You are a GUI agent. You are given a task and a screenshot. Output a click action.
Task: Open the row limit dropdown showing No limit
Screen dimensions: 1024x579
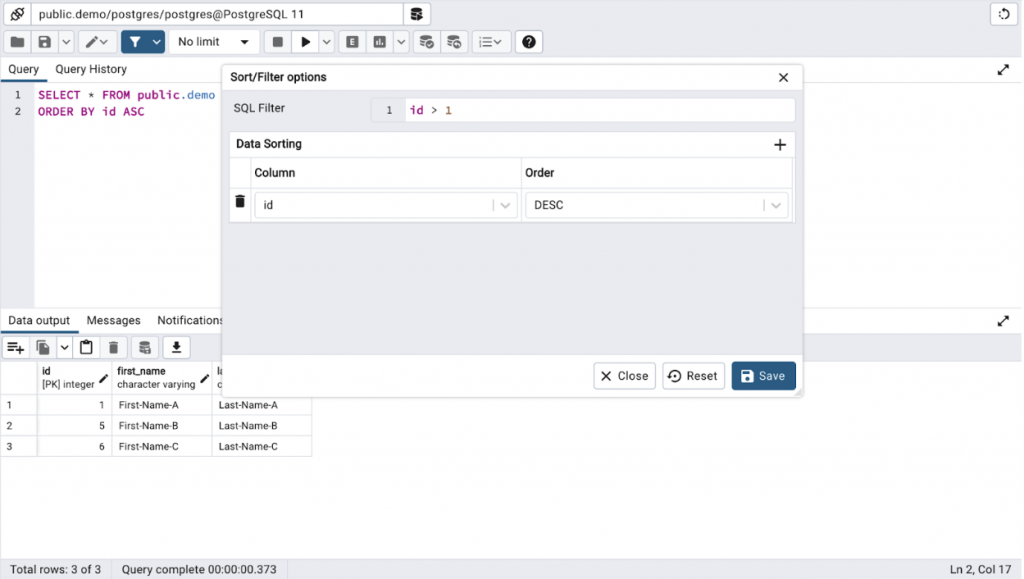tap(212, 41)
